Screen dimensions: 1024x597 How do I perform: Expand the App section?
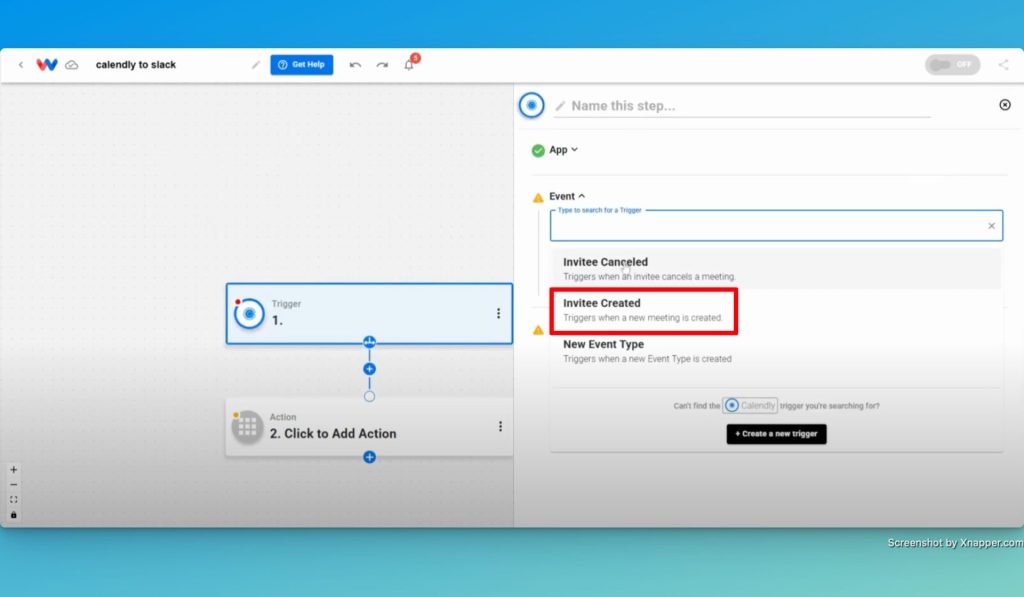564,150
